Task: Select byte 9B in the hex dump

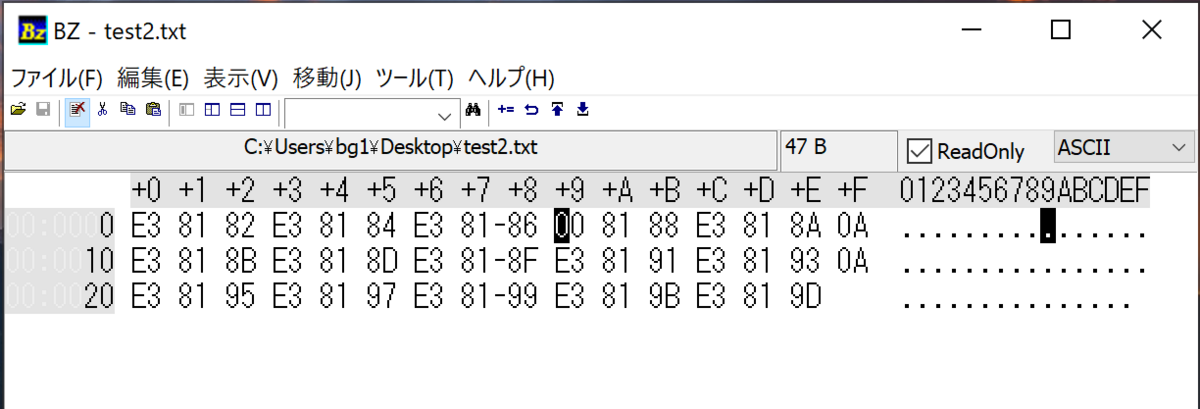Action: 666,298
